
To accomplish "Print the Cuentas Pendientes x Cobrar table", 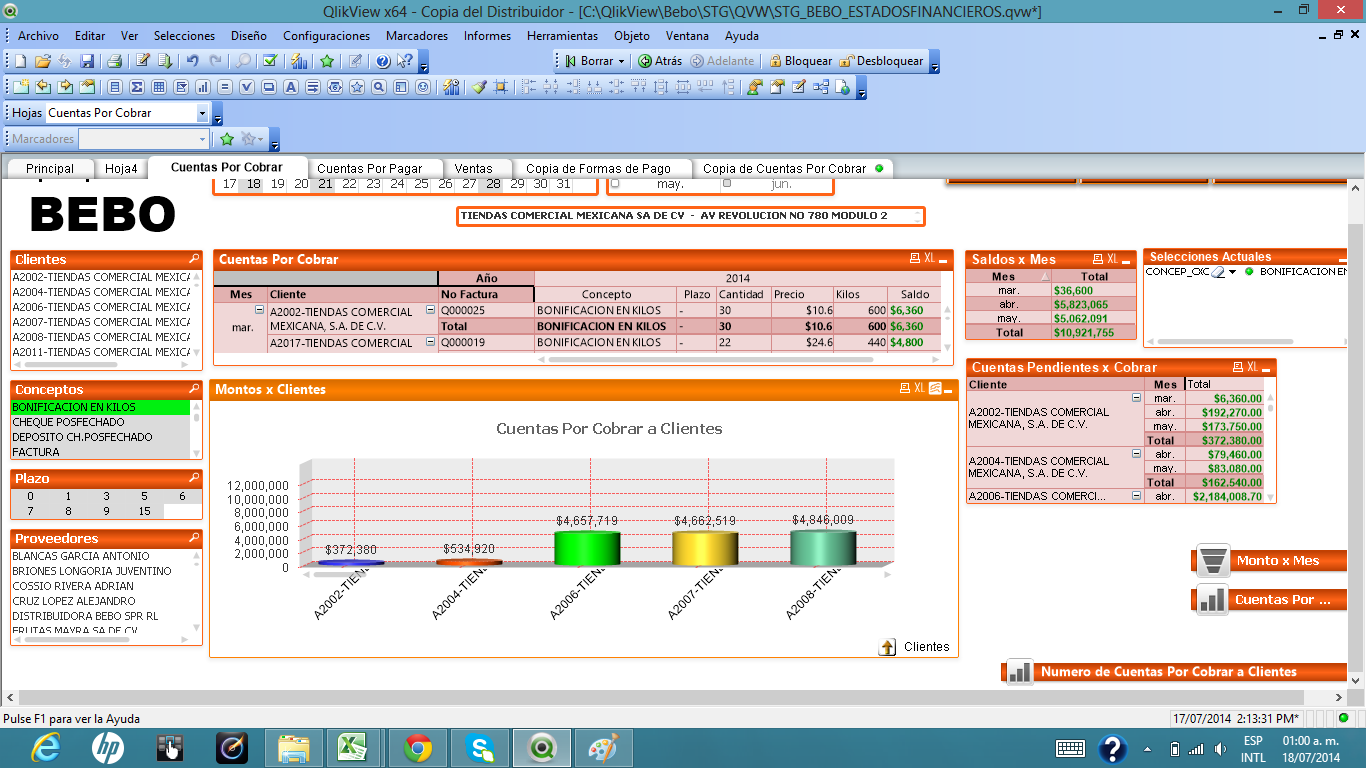I will 1238,367.
